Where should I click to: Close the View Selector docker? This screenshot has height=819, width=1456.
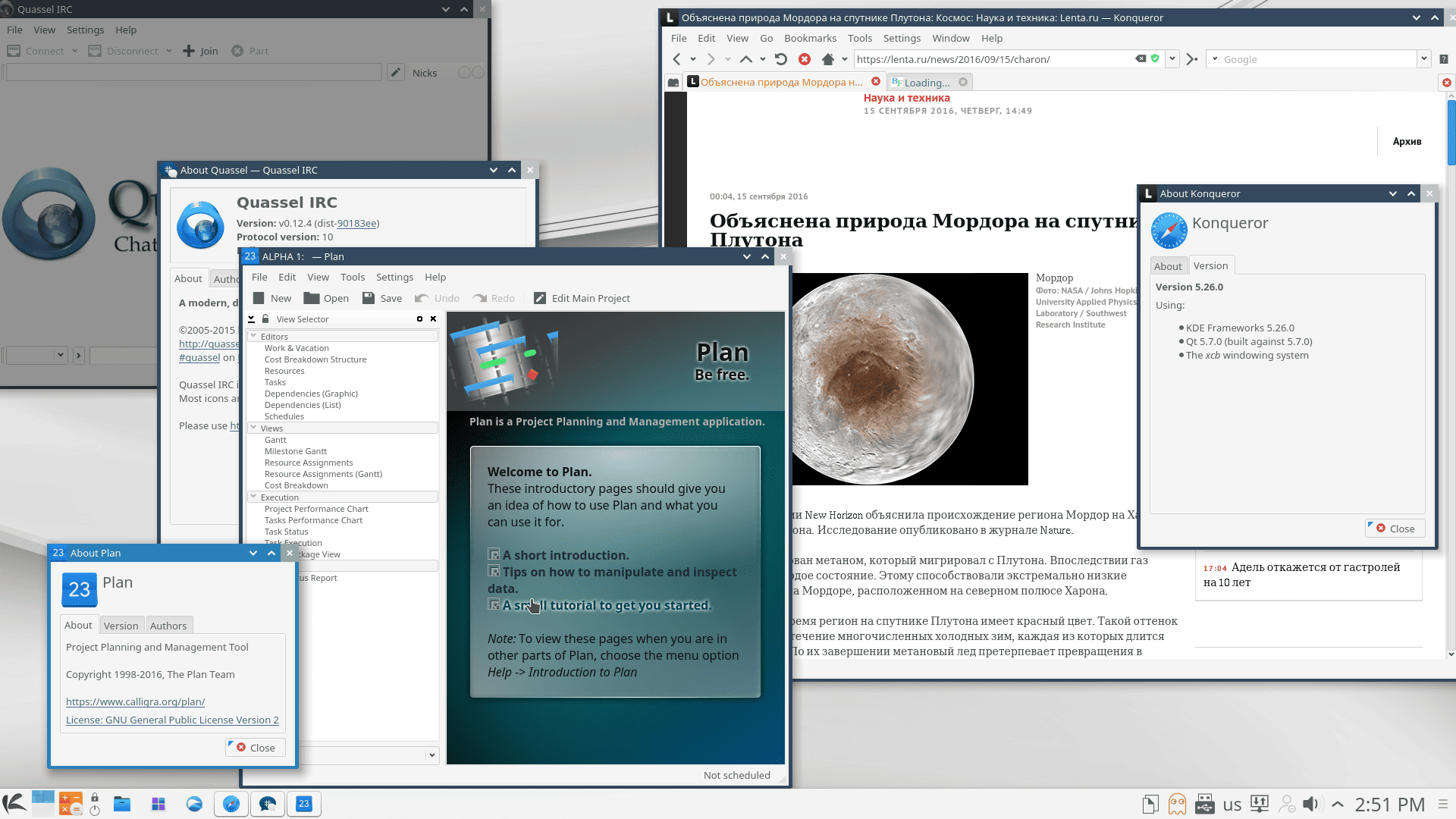(x=433, y=319)
